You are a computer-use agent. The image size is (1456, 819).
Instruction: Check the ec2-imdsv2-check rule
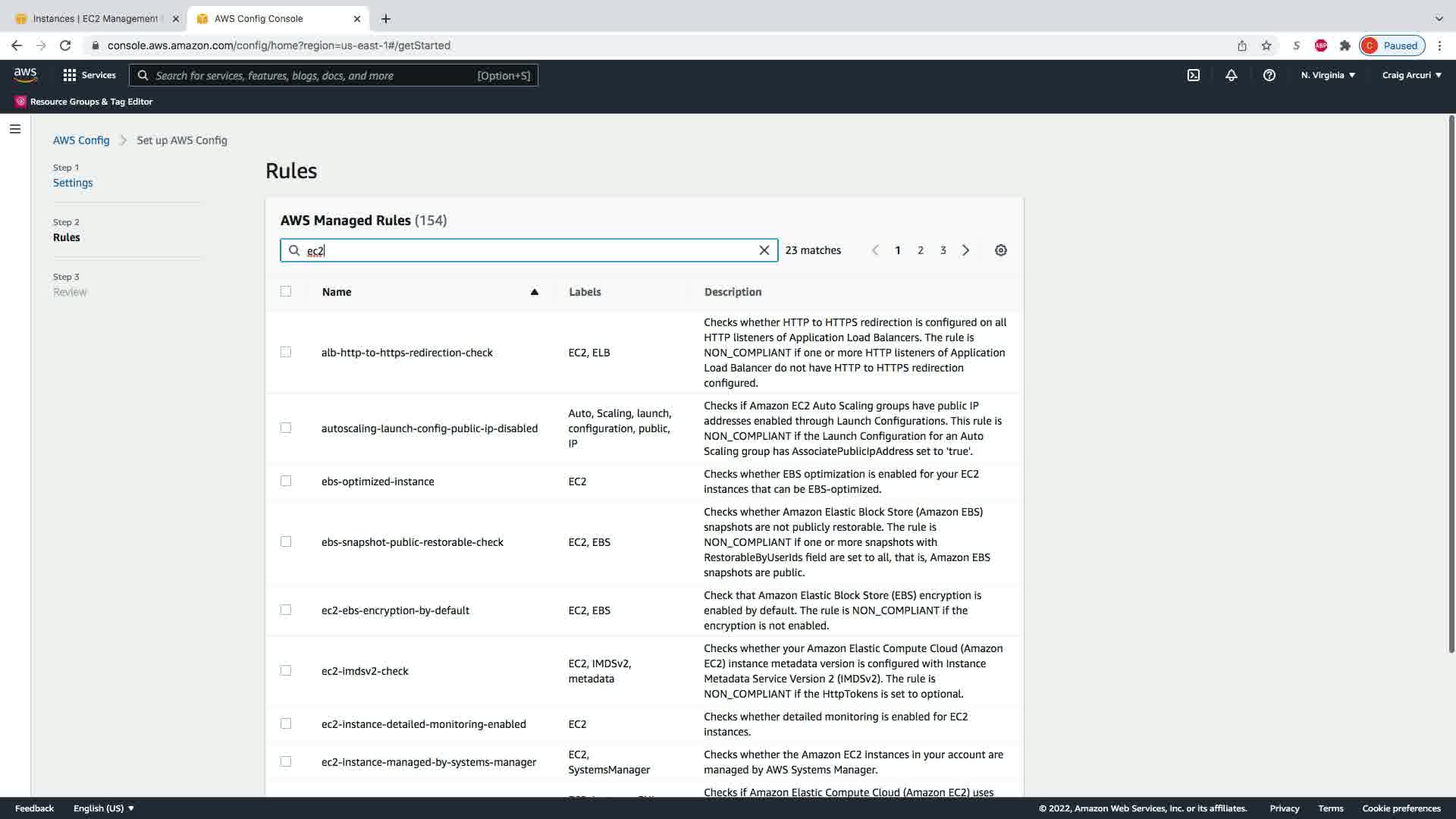point(286,670)
